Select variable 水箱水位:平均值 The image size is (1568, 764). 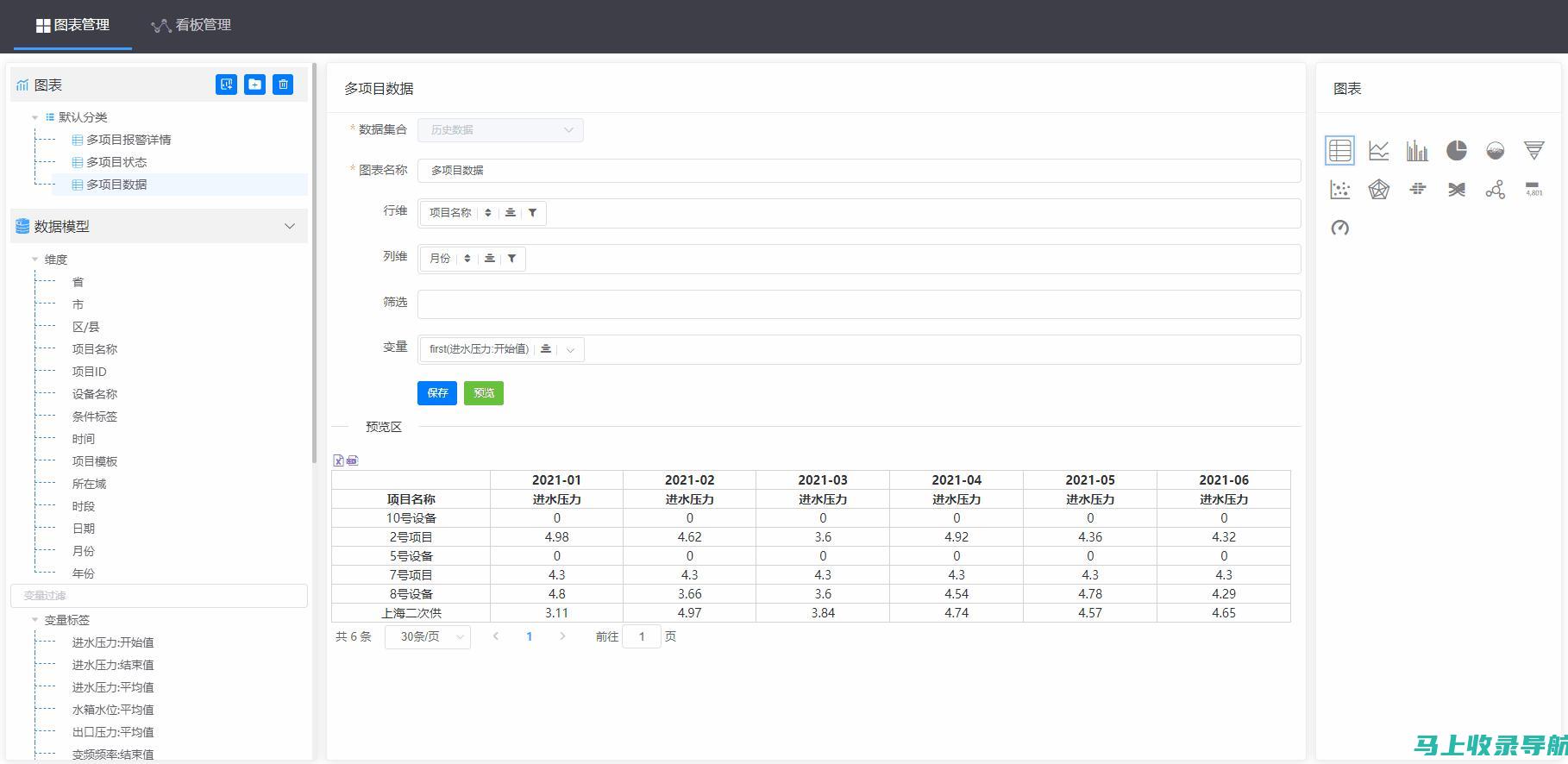click(x=113, y=710)
